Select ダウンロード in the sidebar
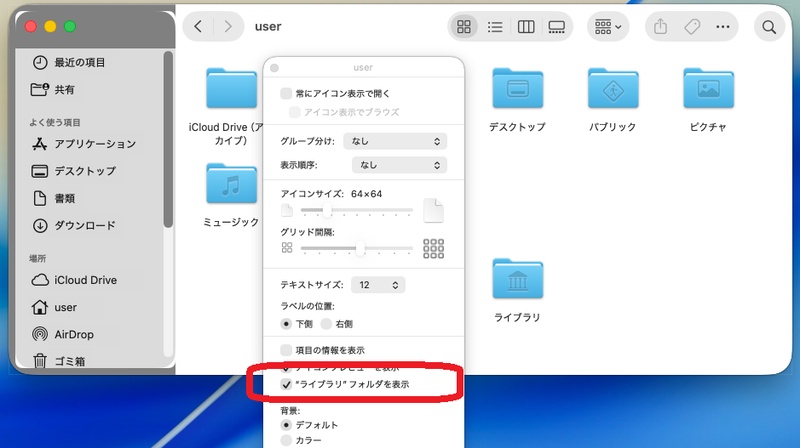The image size is (800, 448). [74, 226]
